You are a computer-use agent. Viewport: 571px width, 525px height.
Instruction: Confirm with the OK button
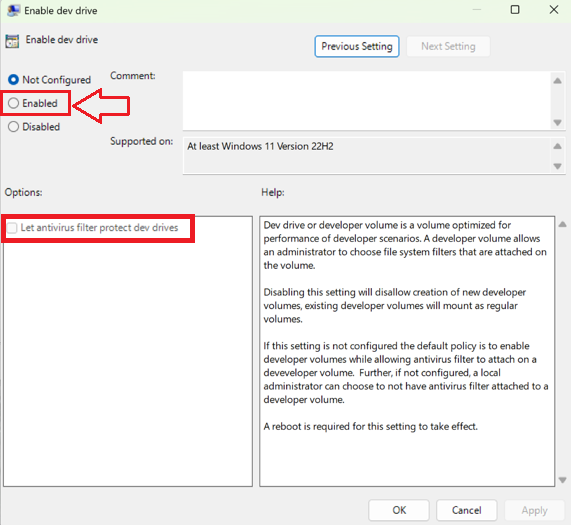[399, 510]
